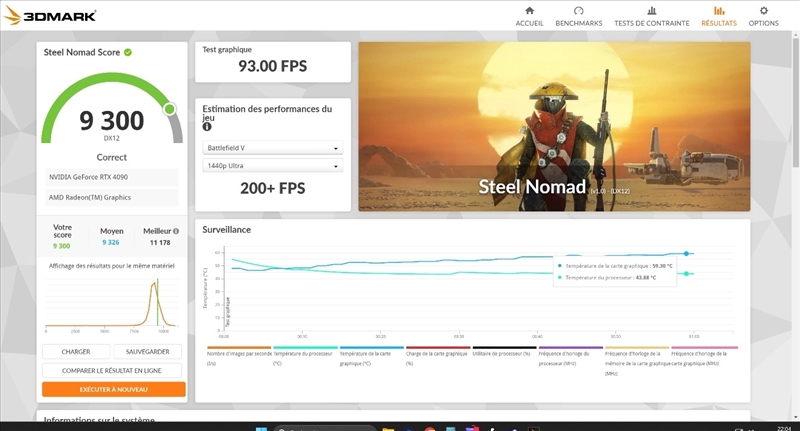This screenshot has width=800, height=431.
Task: Click the Steel Nomad banner image
Action: 554,126
